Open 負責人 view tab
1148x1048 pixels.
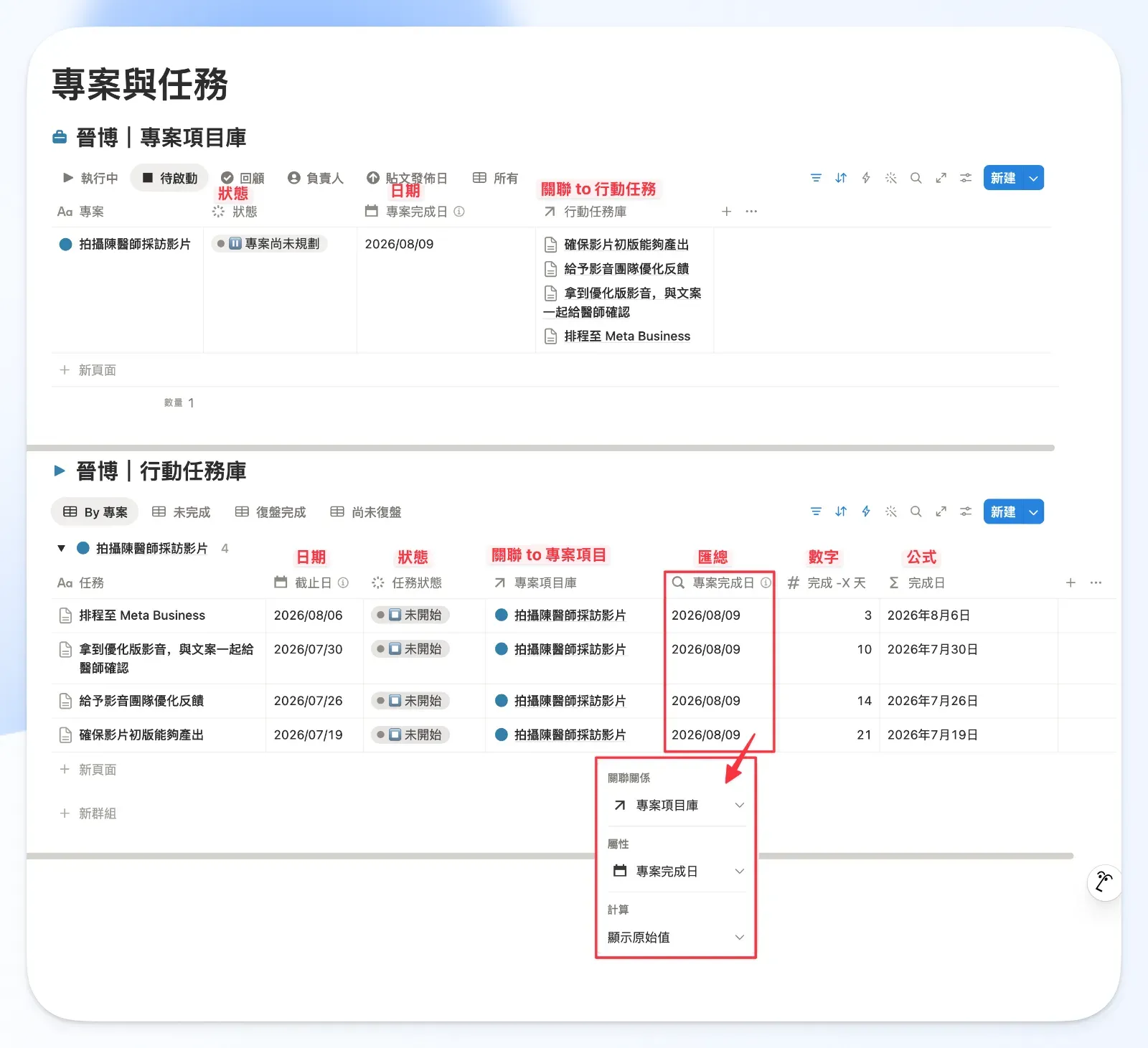[x=316, y=178]
